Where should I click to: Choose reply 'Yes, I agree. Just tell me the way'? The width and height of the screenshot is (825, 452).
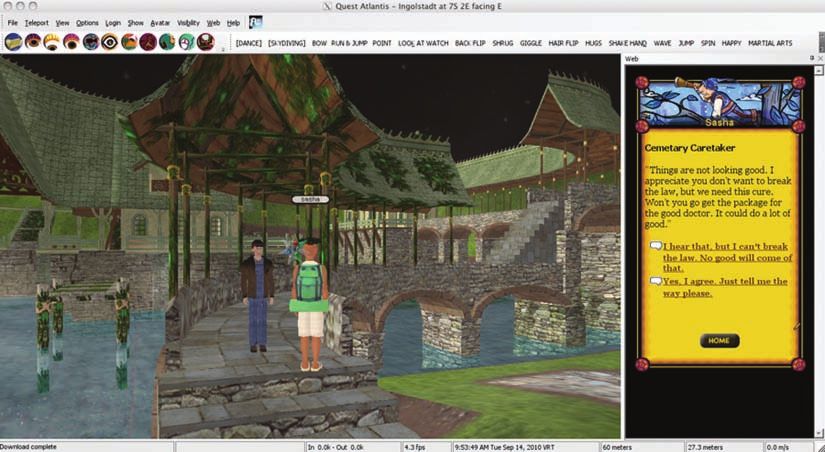725,287
